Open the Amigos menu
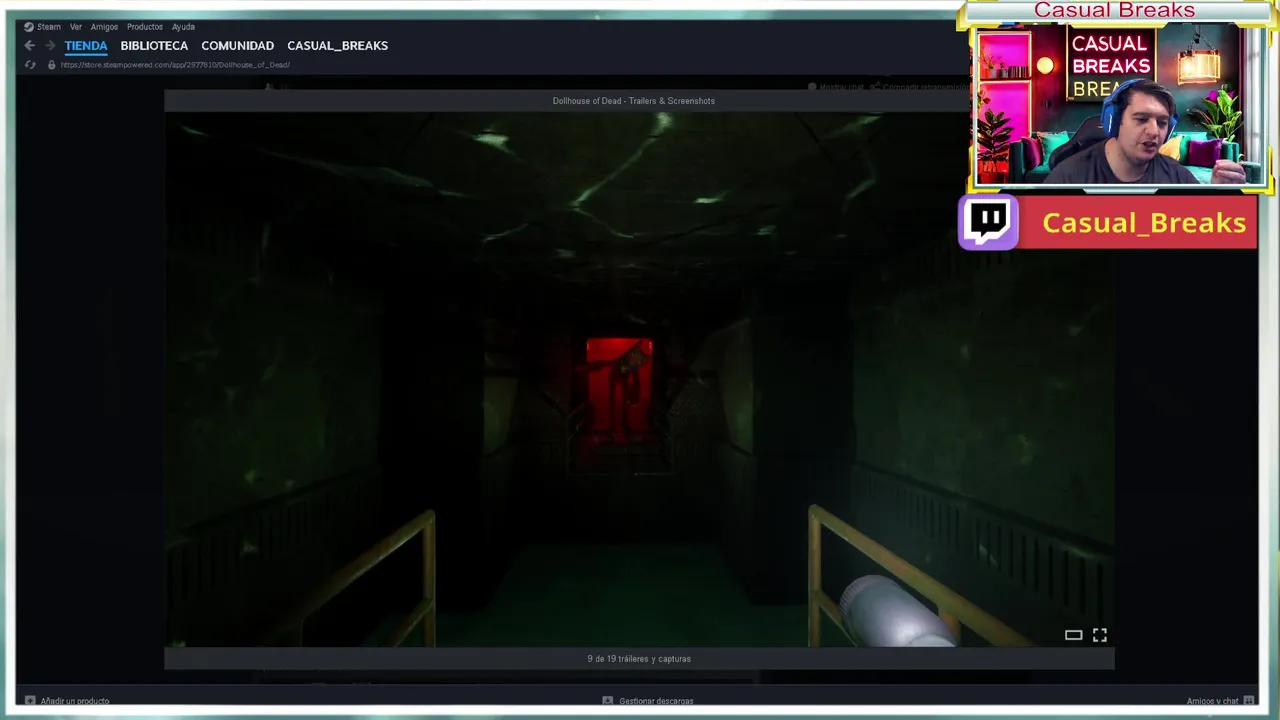The image size is (1280, 720). pyautogui.click(x=104, y=27)
